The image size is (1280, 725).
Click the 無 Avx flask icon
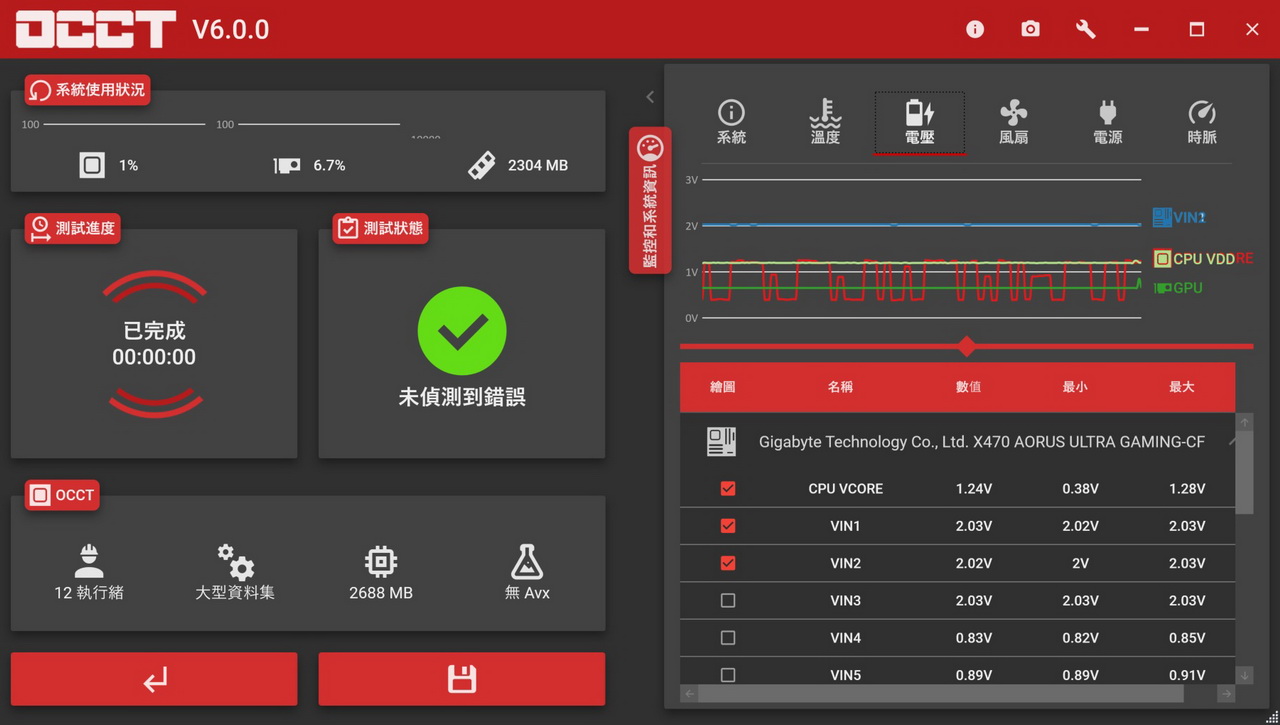pyautogui.click(x=527, y=562)
